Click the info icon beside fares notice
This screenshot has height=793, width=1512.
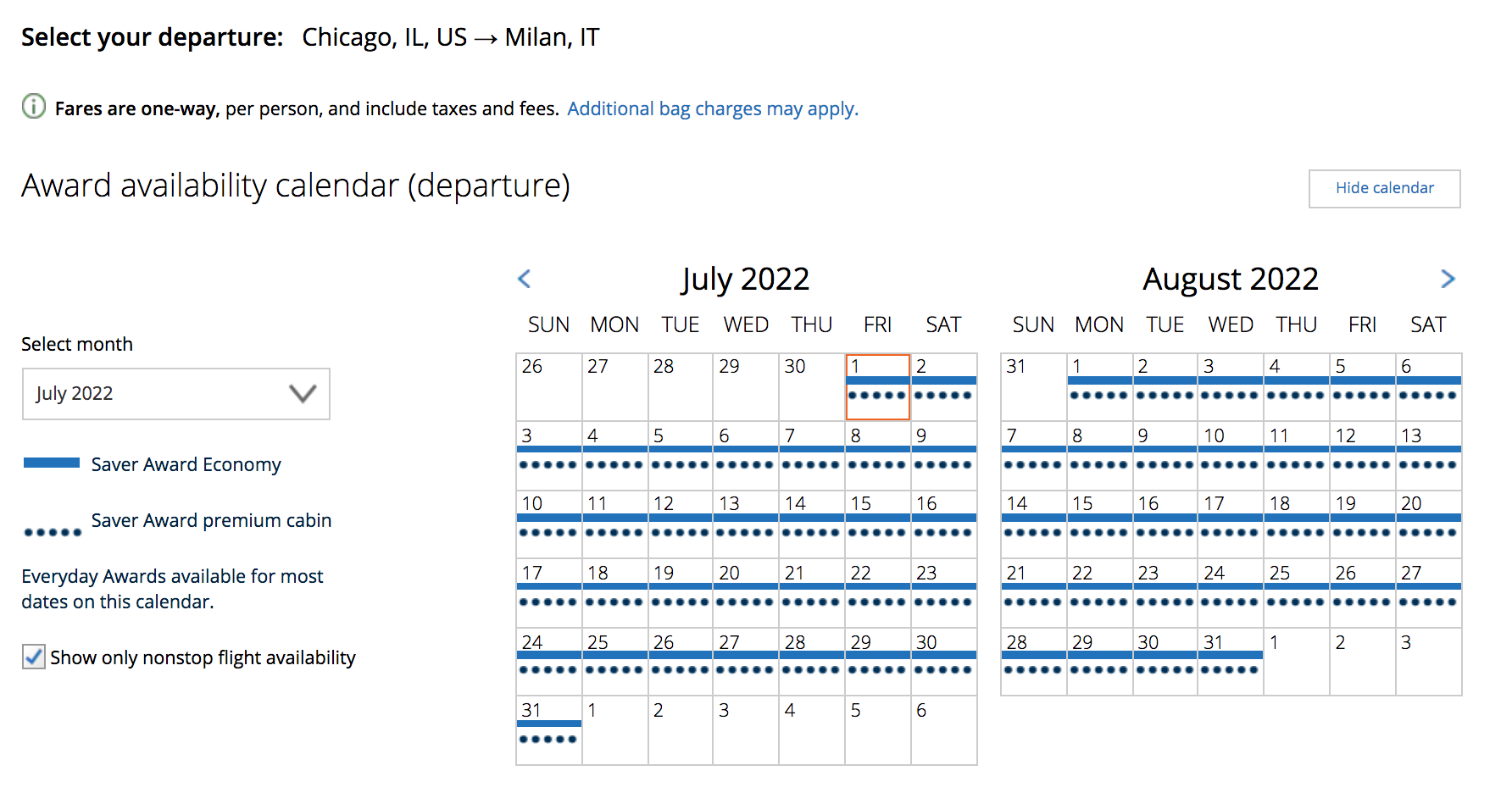pyautogui.click(x=34, y=107)
